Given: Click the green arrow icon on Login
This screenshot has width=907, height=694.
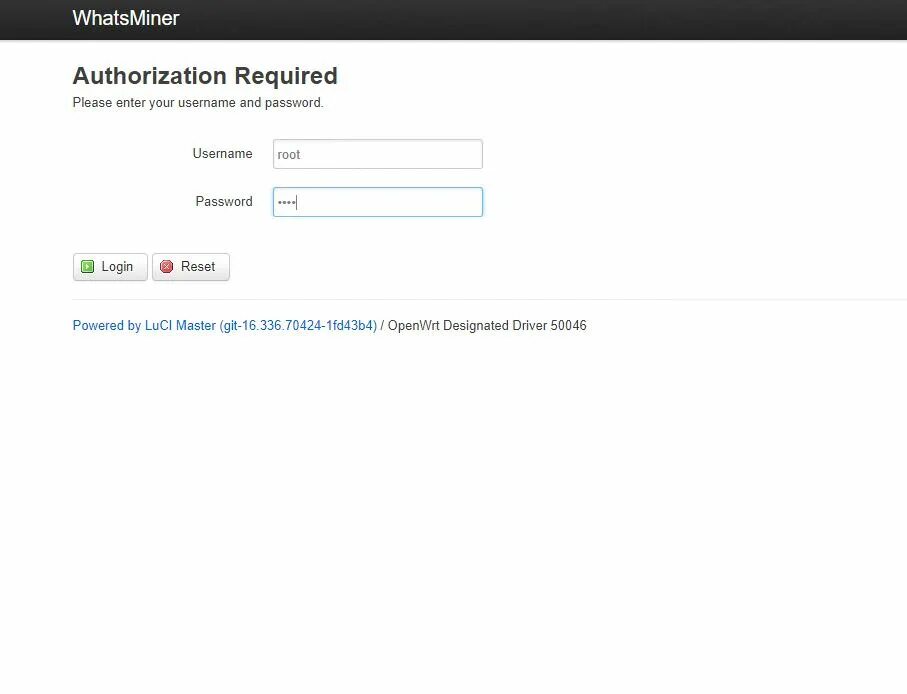Looking at the screenshot, I should point(87,267).
